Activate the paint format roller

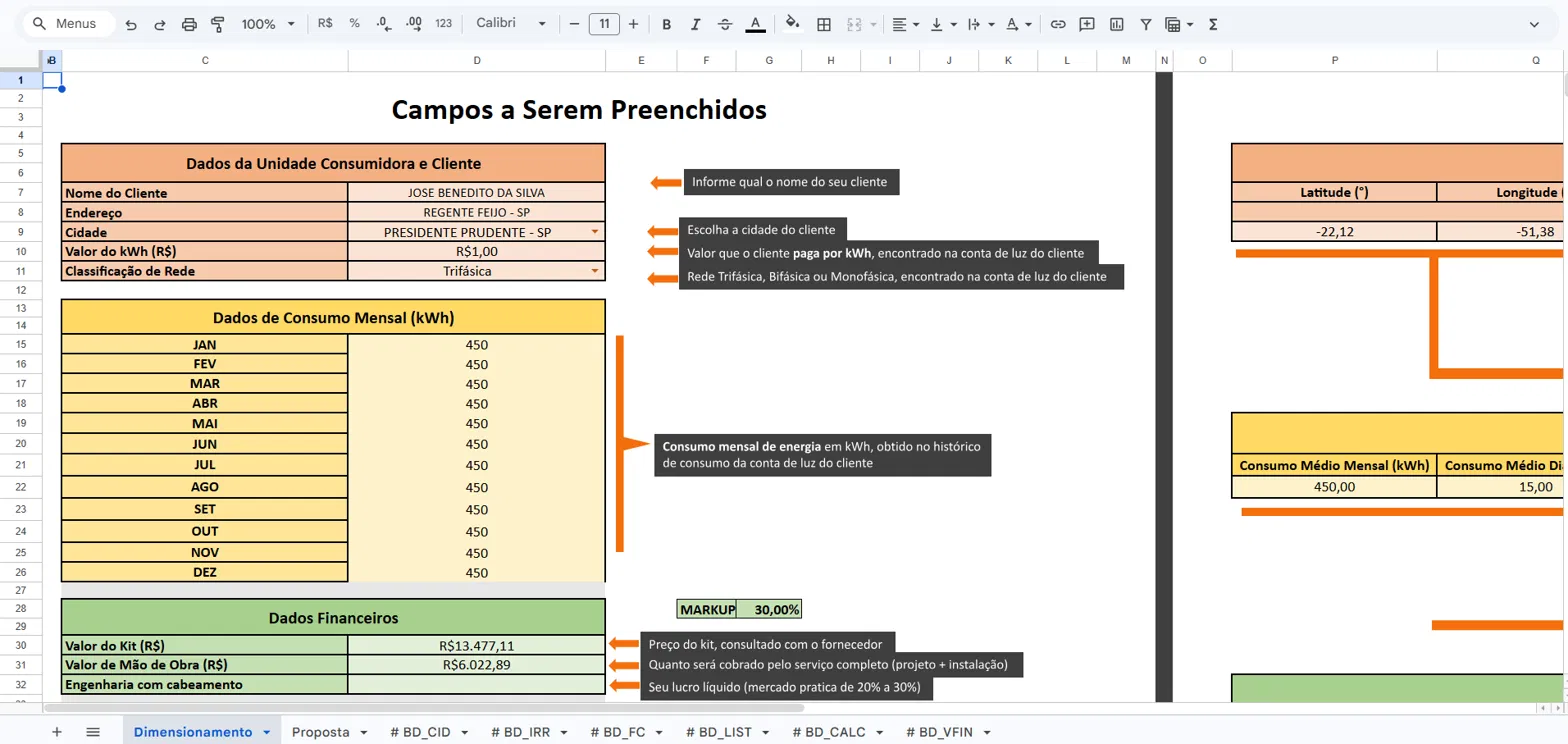(218, 23)
